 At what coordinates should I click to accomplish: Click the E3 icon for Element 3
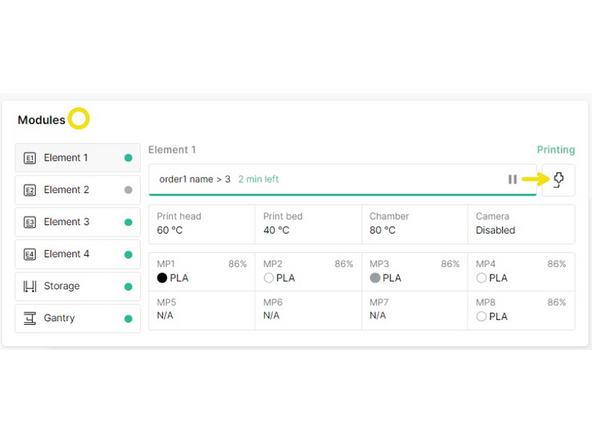(30, 222)
